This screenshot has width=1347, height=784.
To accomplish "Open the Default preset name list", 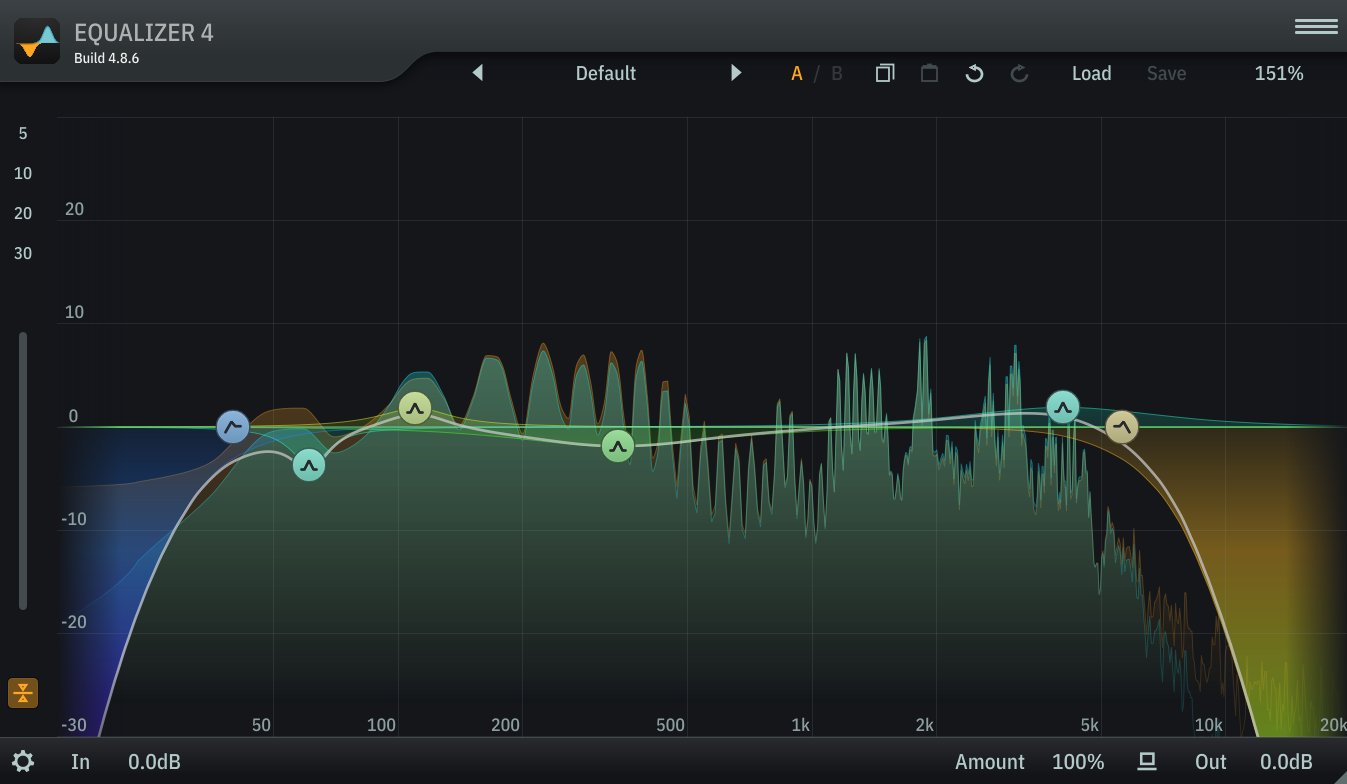I will coord(606,73).
